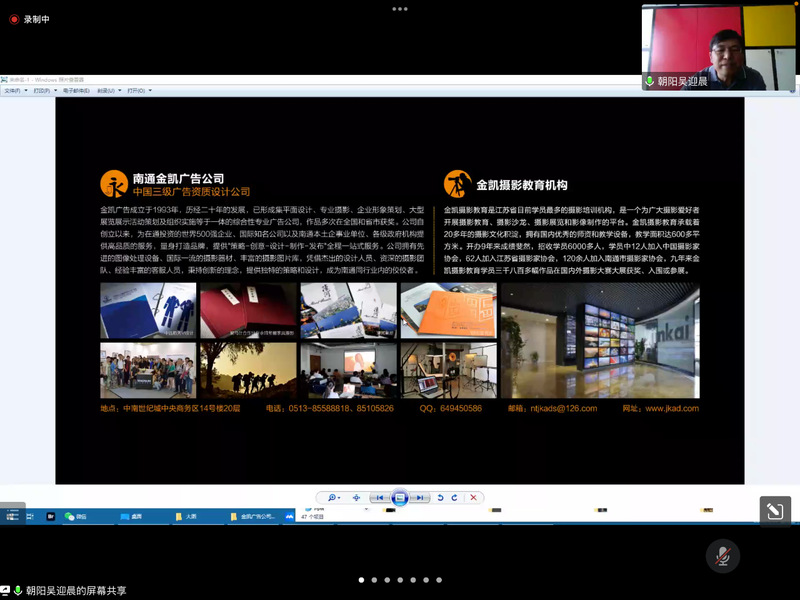800x600 pixels.
Task: Click the subtitle 中国三级广告资质设计公司
Action: click(191, 192)
